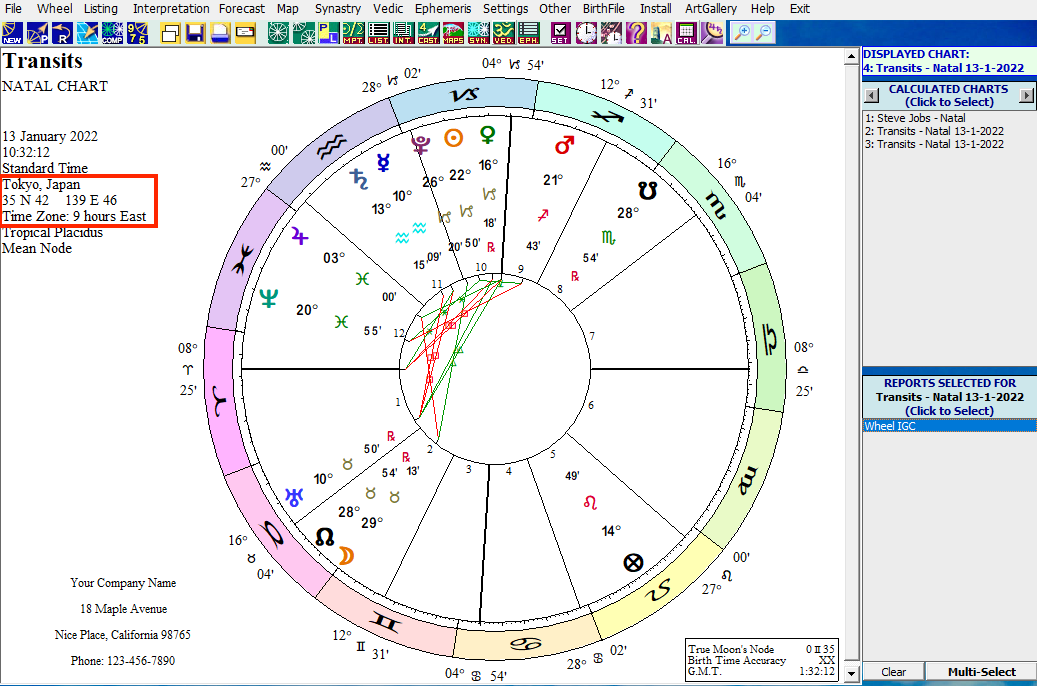Open the EPH. ephemeris icon
This screenshot has height=686, width=1037.
(x=529, y=33)
